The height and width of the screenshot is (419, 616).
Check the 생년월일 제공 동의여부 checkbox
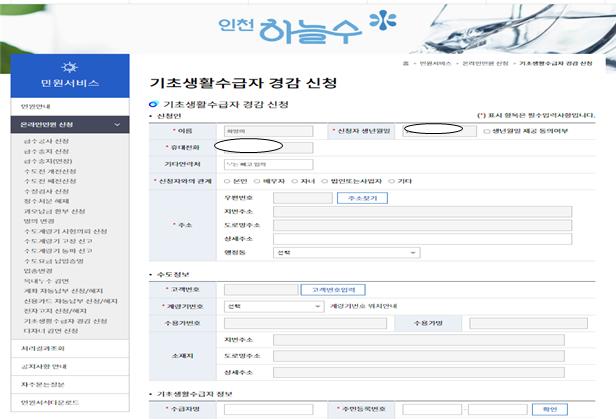tap(486, 131)
